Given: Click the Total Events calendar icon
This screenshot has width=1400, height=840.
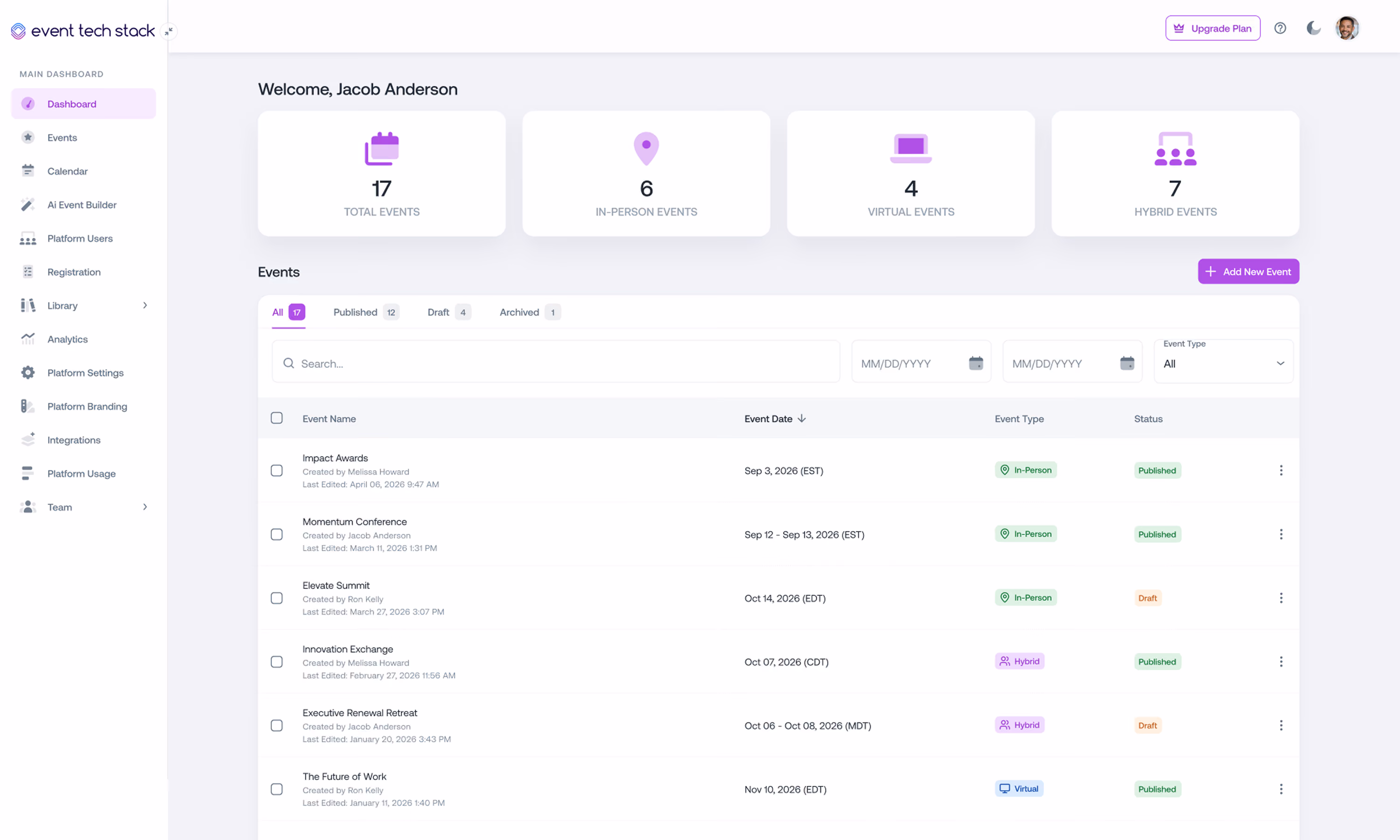Looking at the screenshot, I should tap(381, 149).
